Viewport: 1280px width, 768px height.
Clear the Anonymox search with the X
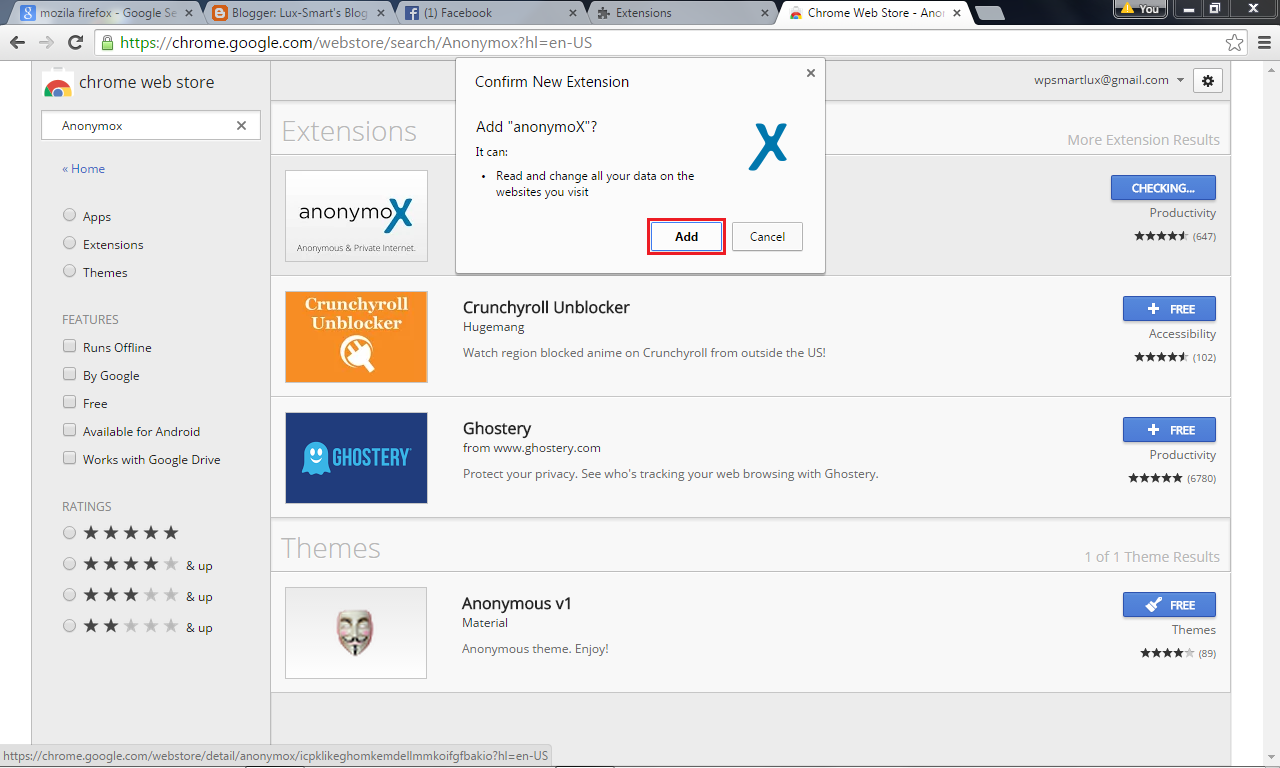click(x=241, y=126)
